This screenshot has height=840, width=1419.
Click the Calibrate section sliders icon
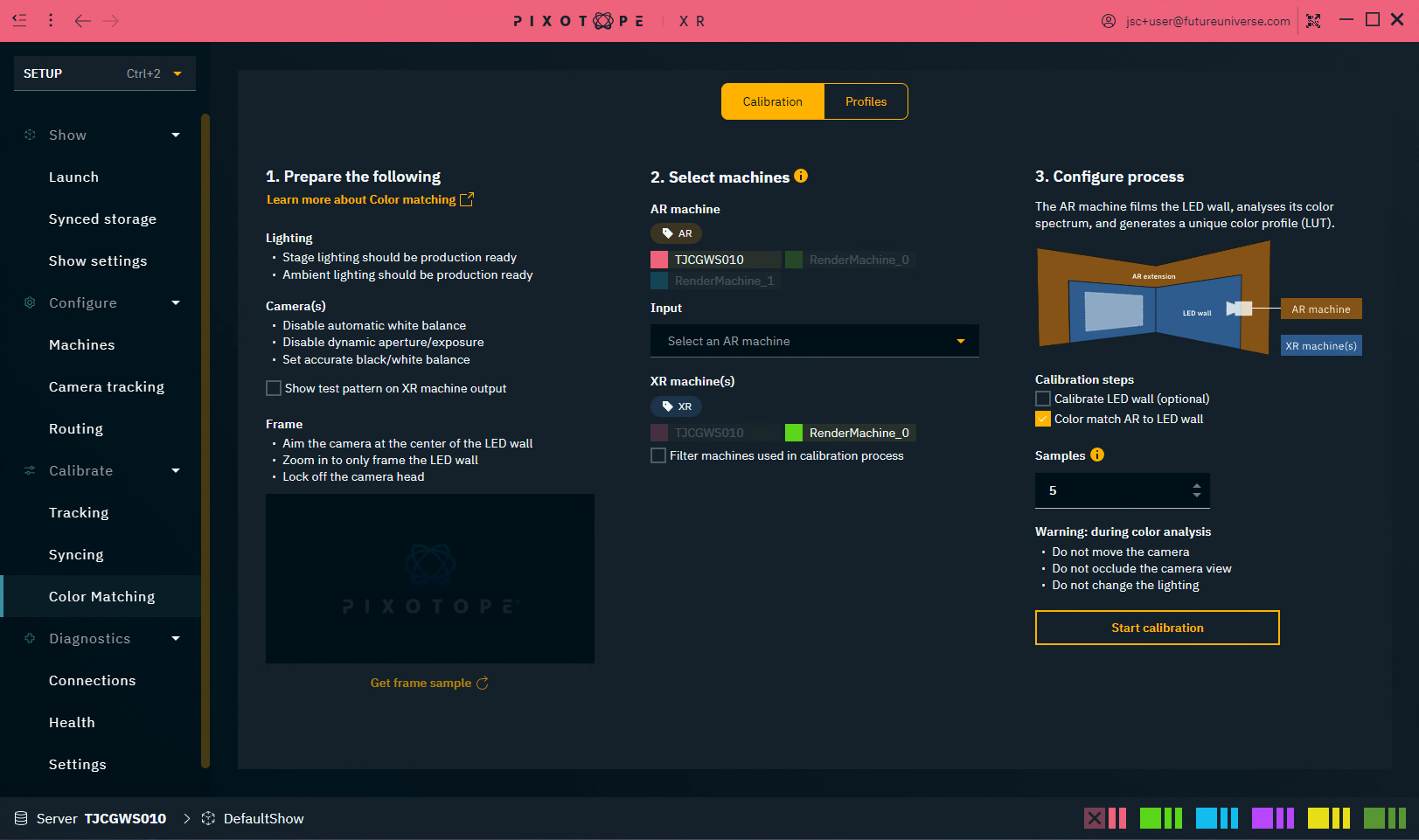coord(30,470)
